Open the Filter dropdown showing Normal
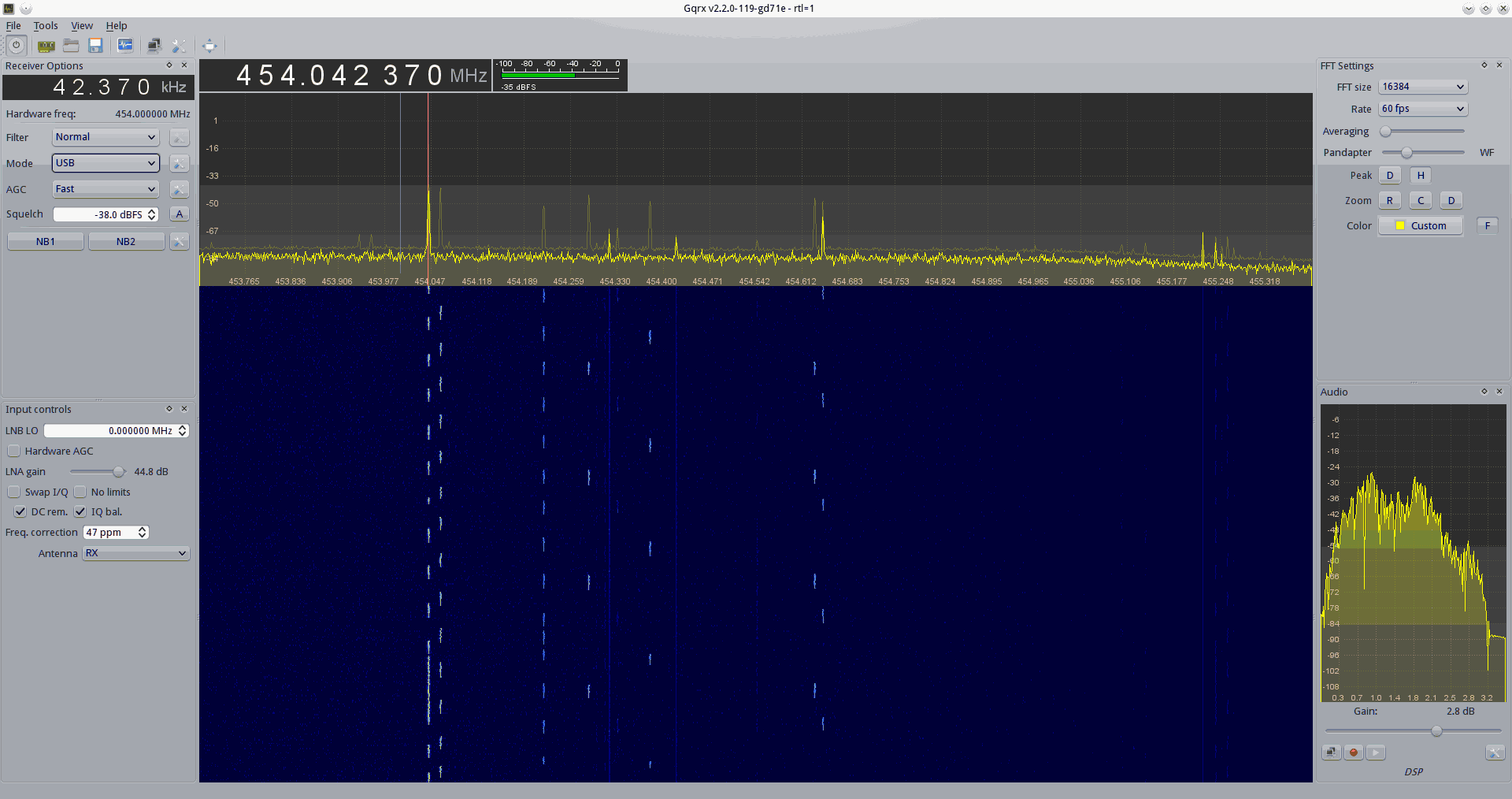 (x=106, y=137)
